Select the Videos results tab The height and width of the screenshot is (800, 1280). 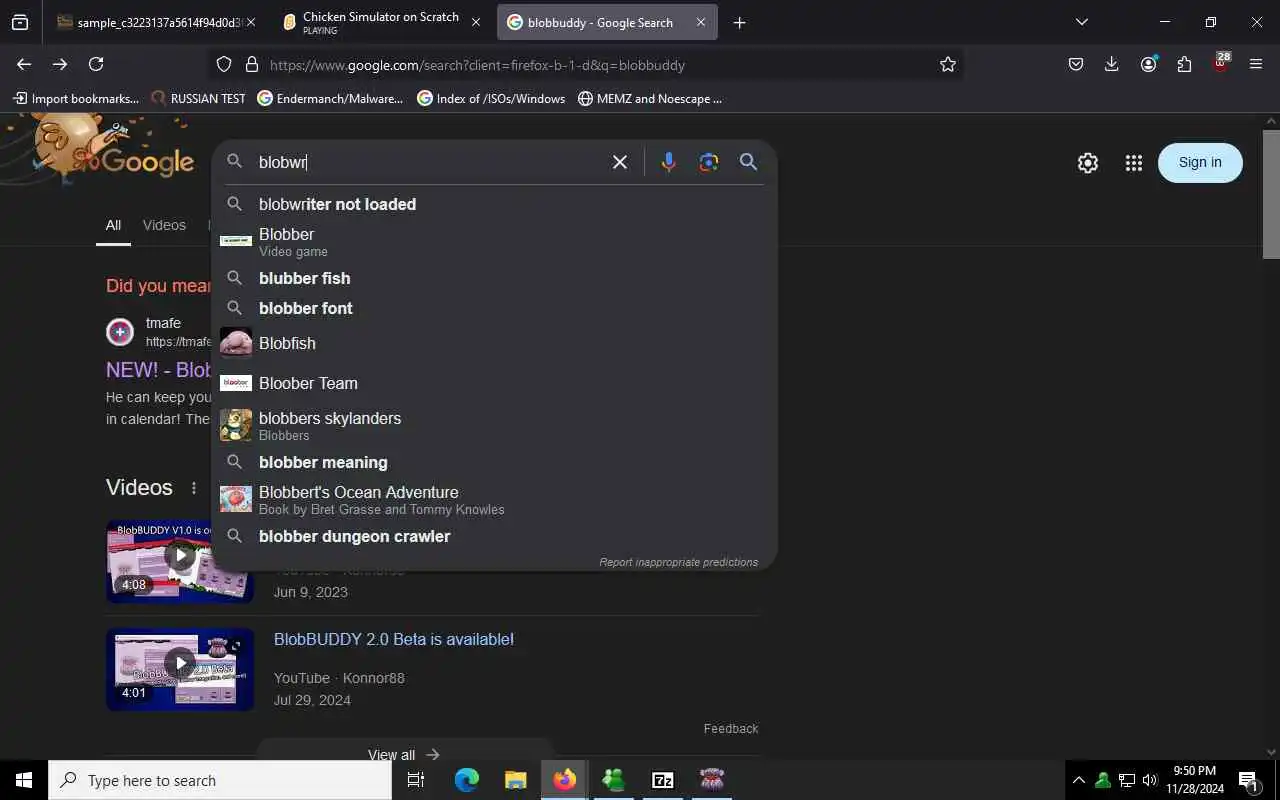[164, 225]
